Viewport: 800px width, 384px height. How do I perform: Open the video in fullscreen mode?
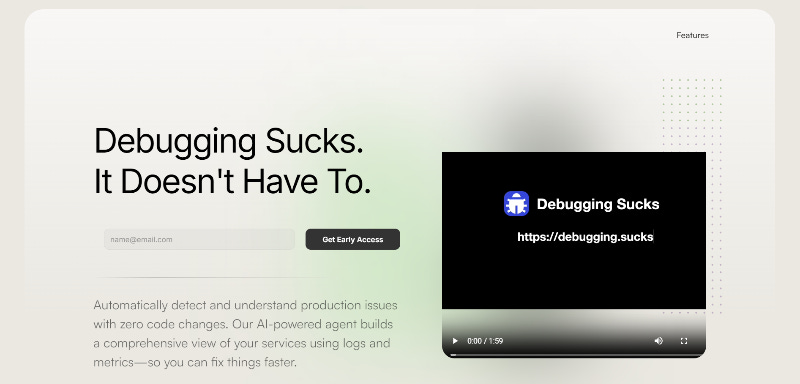[x=684, y=341]
